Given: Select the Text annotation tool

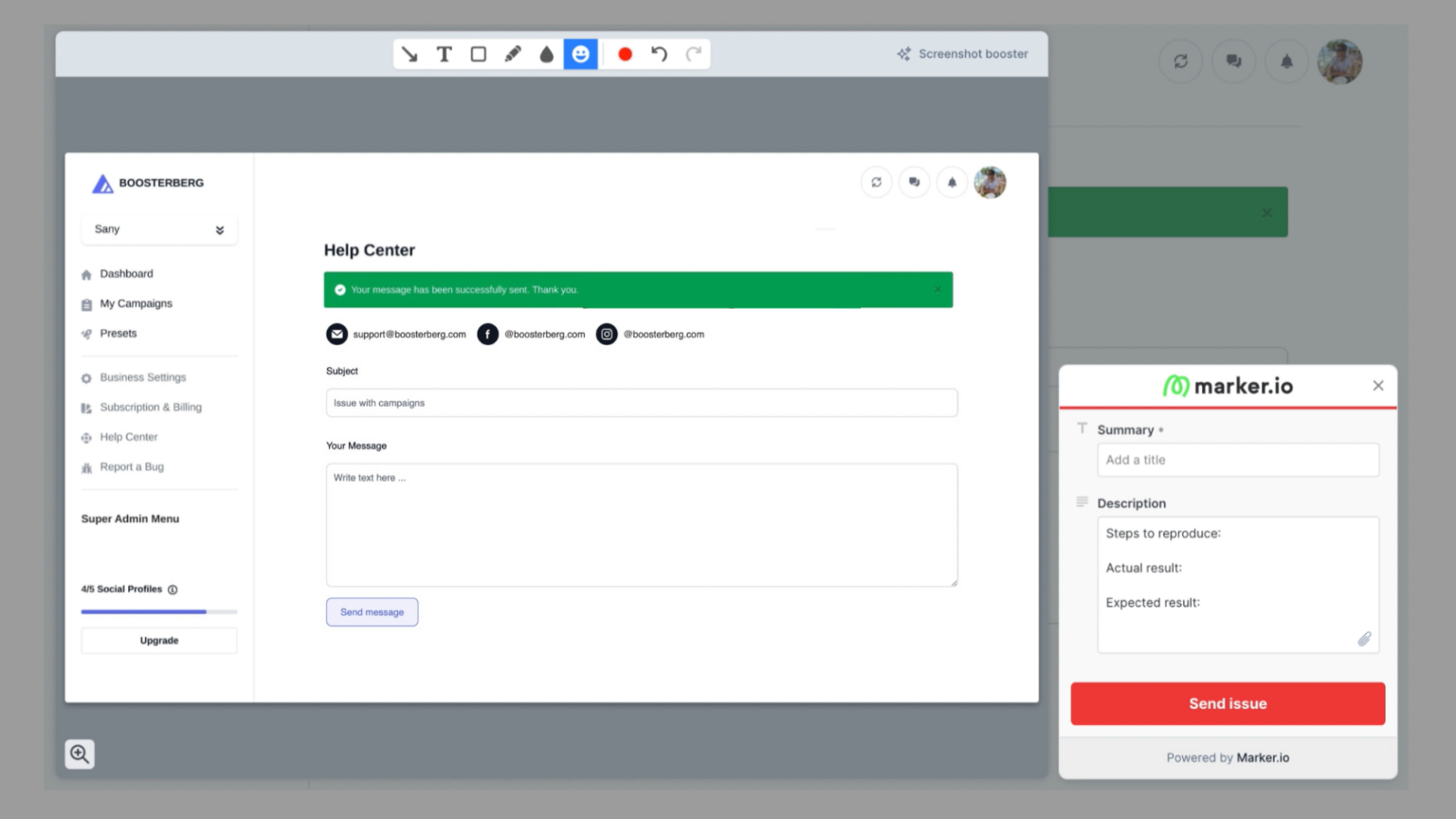Looking at the screenshot, I should click(444, 54).
